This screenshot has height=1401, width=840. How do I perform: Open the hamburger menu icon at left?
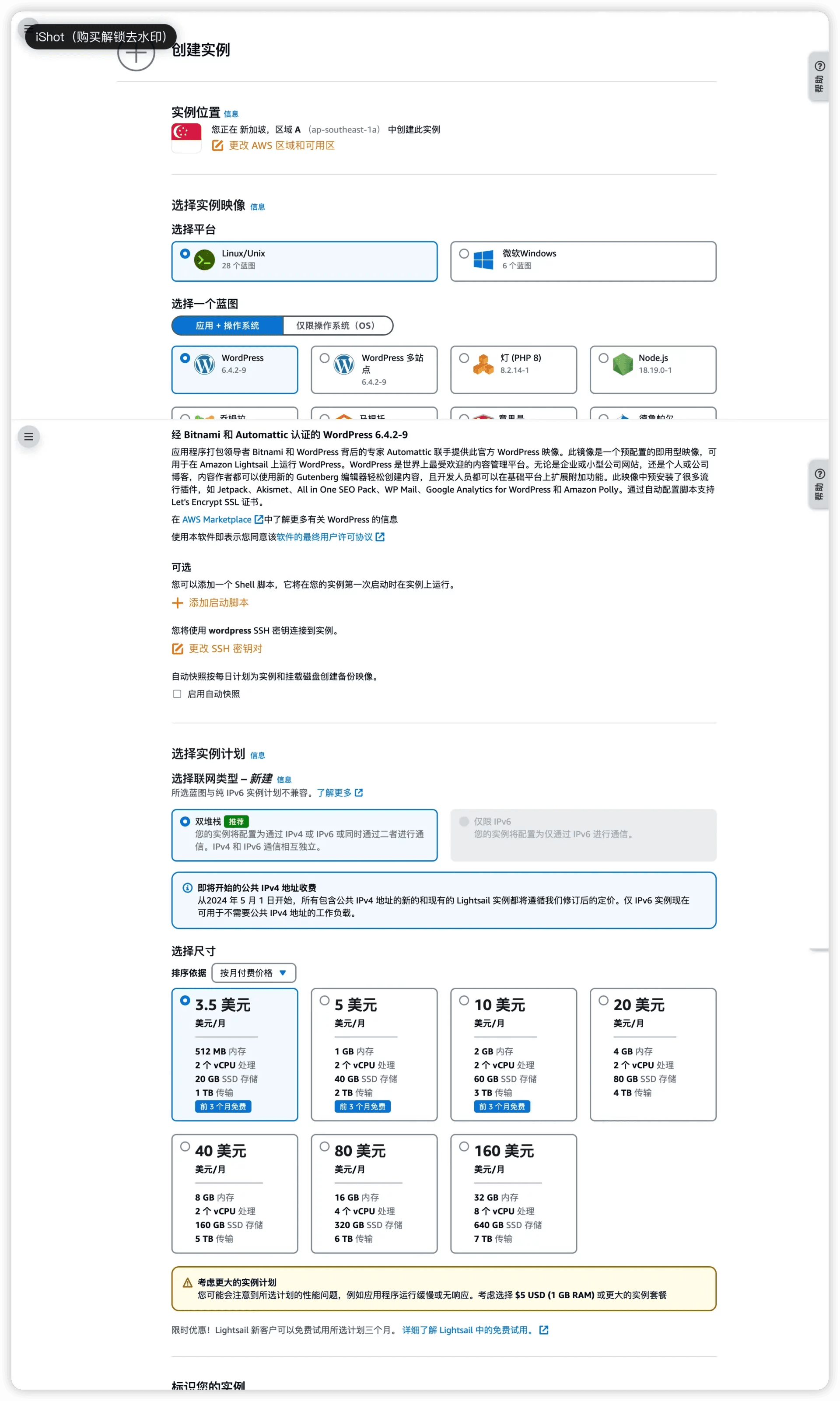point(29,436)
